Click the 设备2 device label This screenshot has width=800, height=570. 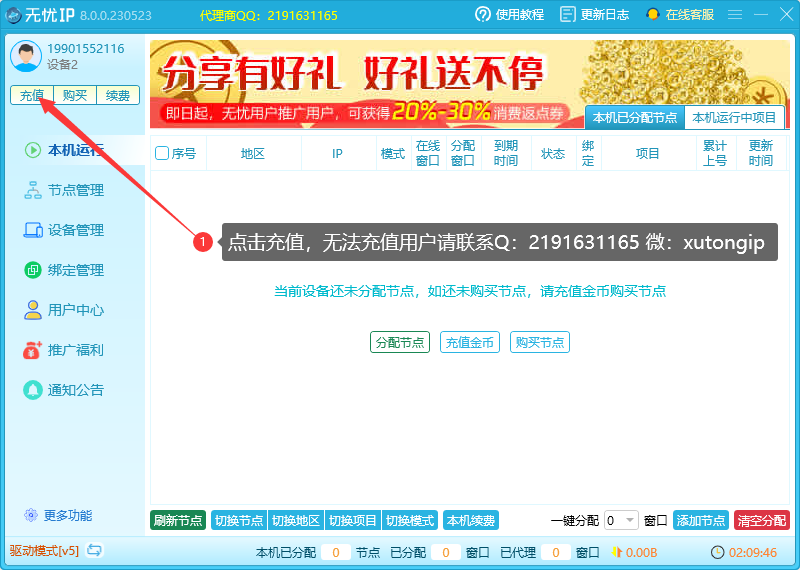click(x=62, y=65)
